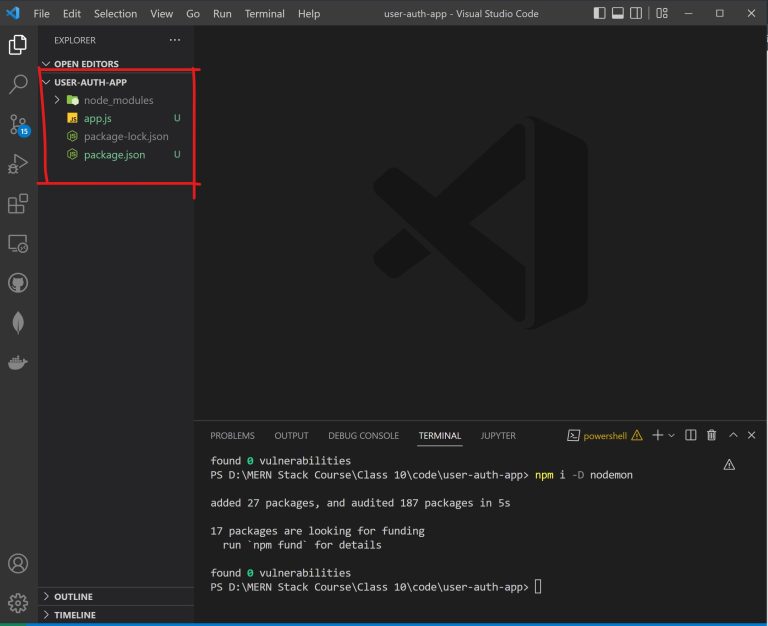The image size is (768, 626).
Task: Open the Run menu
Action: click(x=222, y=14)
